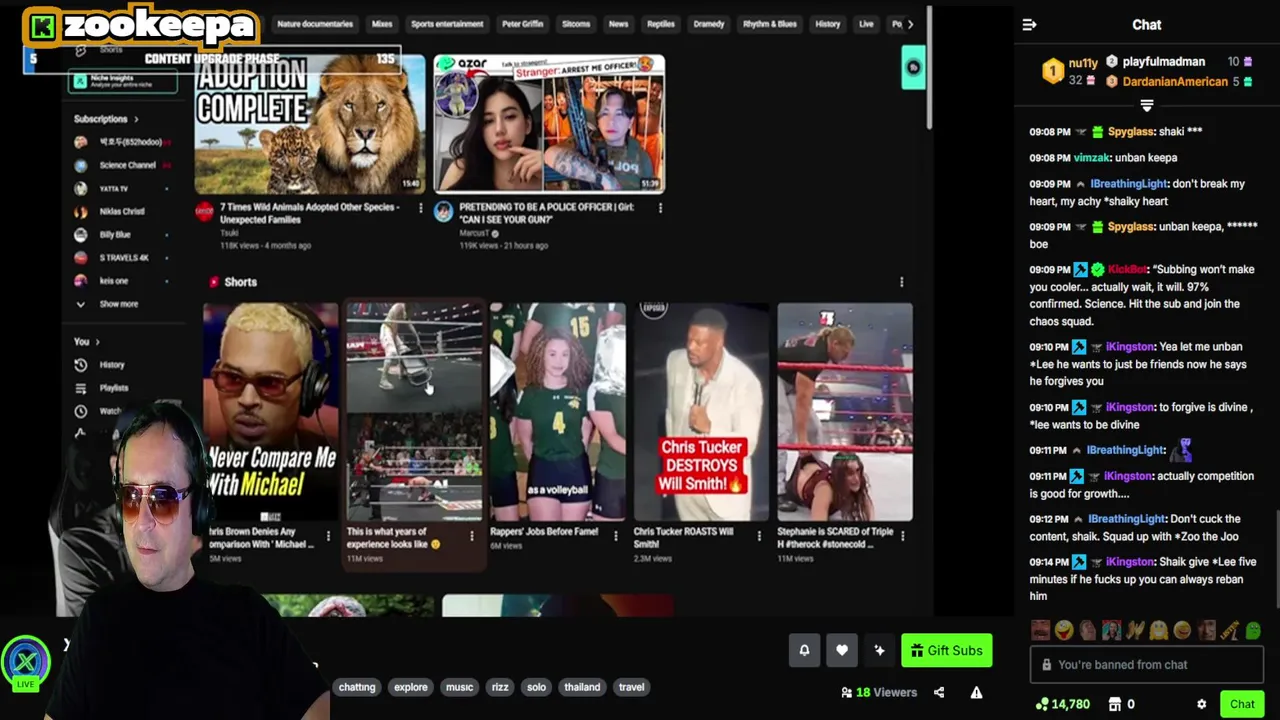Select the chatting stream tag
Image resolution: width=1280 pixels, height=720 pixels.
(x=357, y=687)
